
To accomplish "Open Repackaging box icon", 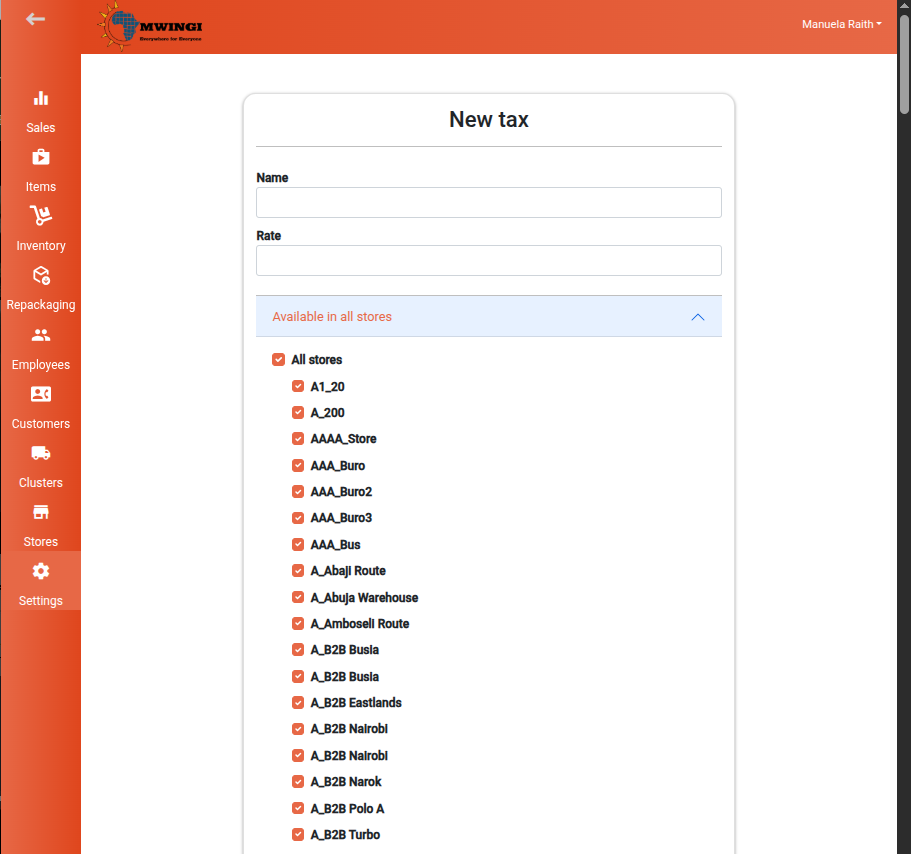I will [41, 275].
